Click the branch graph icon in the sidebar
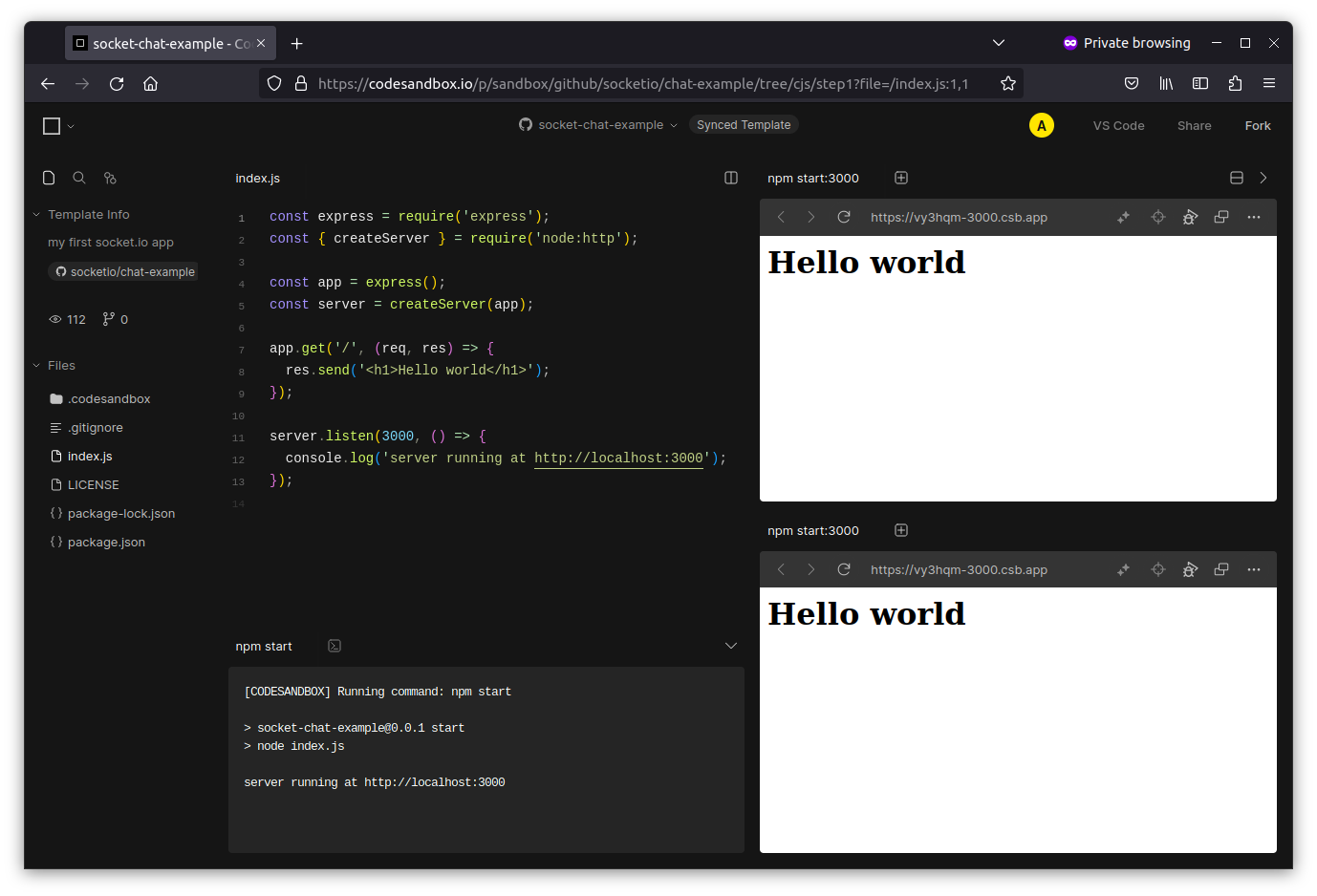The image size is (1317, 896). (110, 178)
